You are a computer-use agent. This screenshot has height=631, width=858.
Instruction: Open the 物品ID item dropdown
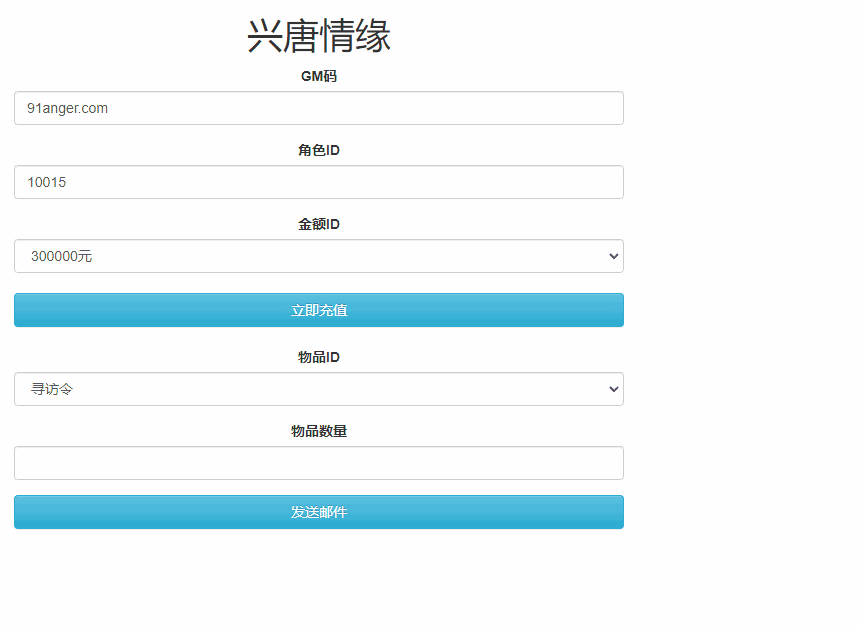(x=318, y=389)
